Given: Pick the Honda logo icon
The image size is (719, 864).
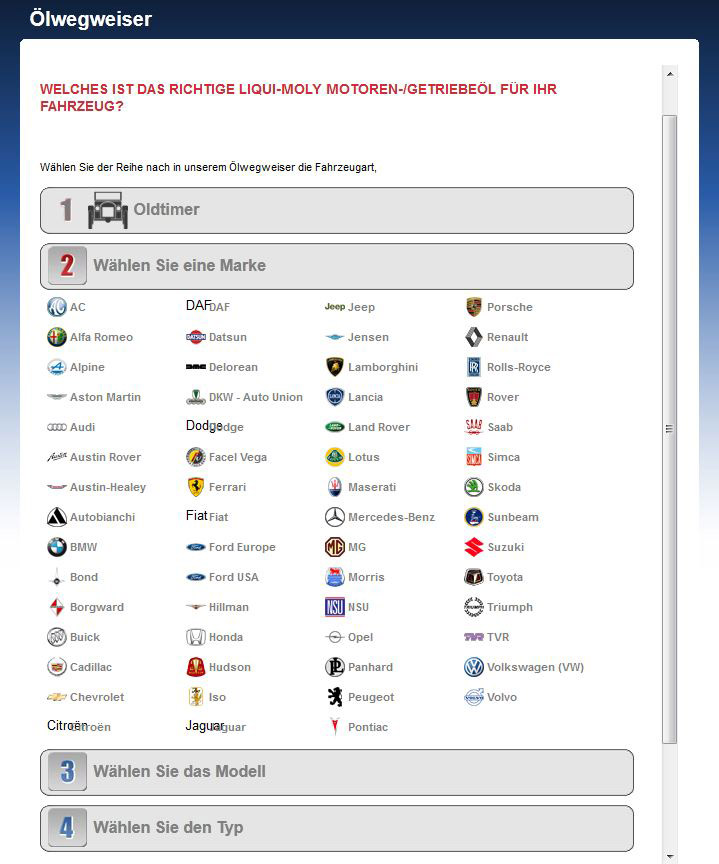Looking at the screenshot, I should pos(196,637).
